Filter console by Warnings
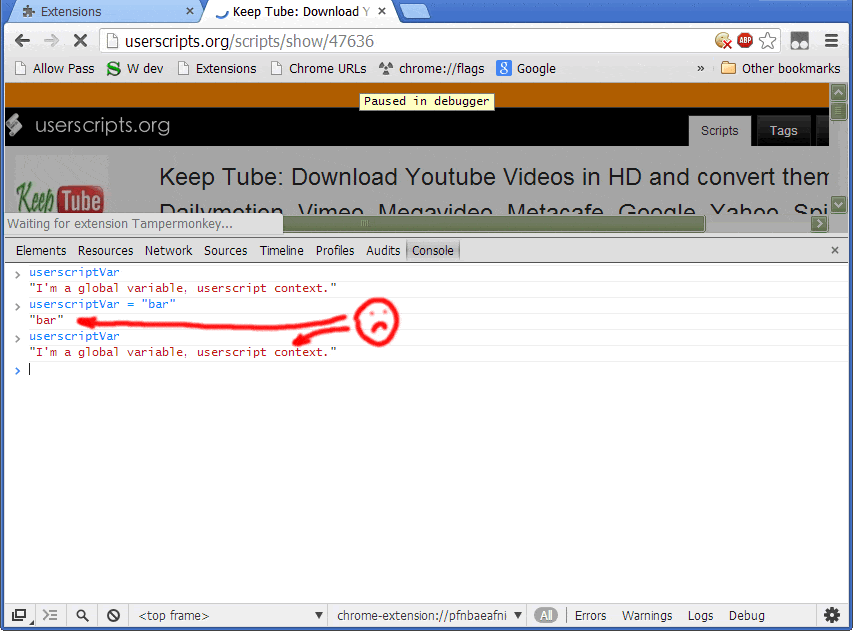853x631 pixels. 647,615
